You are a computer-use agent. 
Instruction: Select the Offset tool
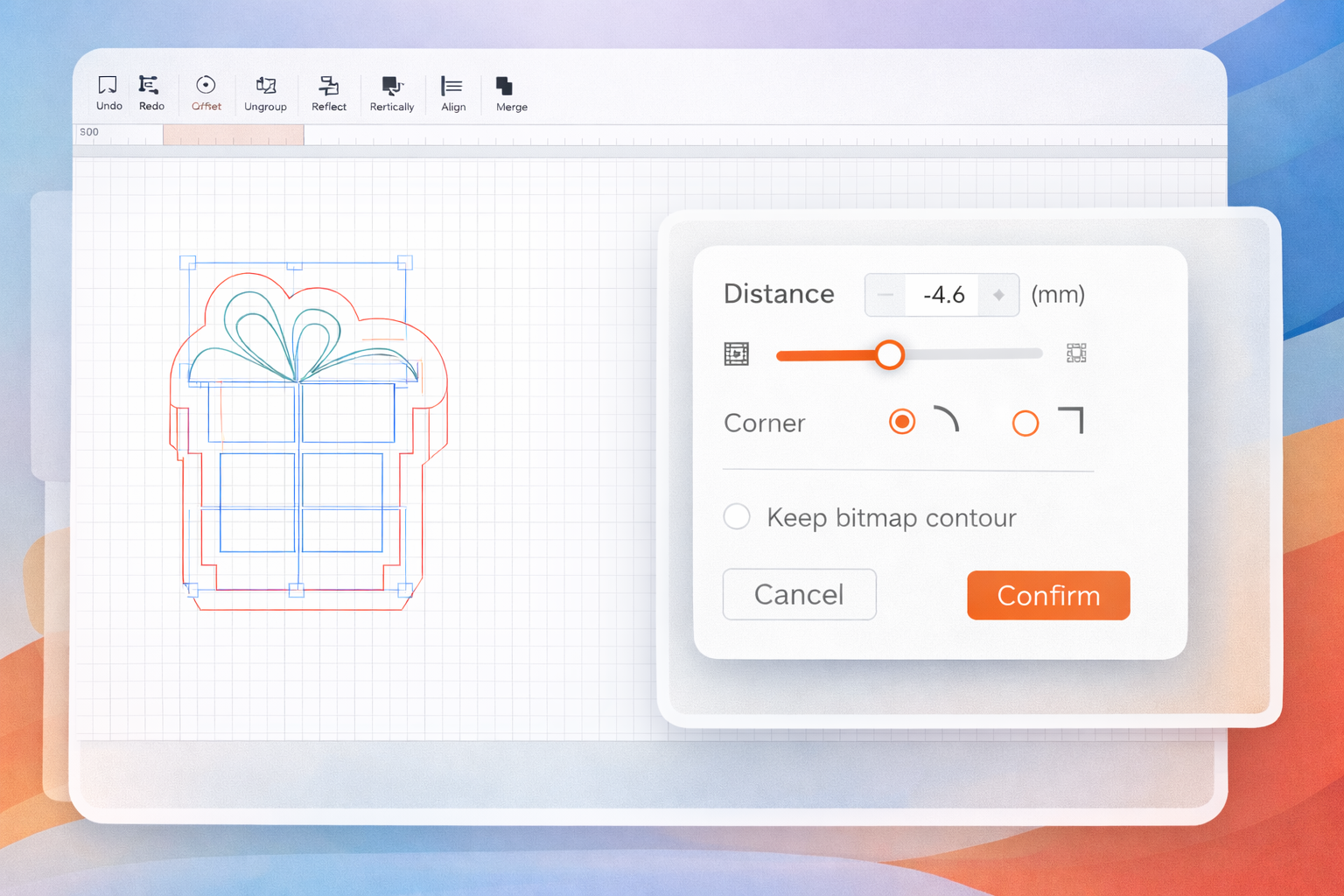[206, 86]
